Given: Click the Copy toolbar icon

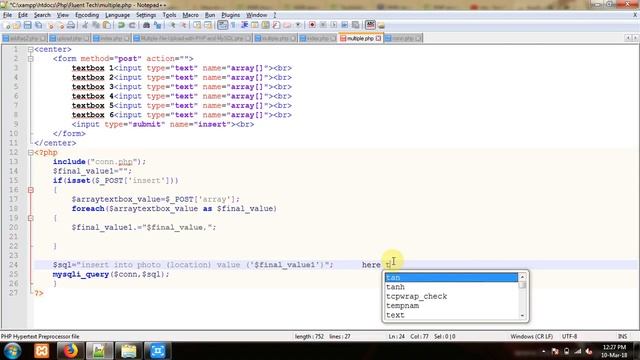Looking at the screenshot, I should 96,25.
